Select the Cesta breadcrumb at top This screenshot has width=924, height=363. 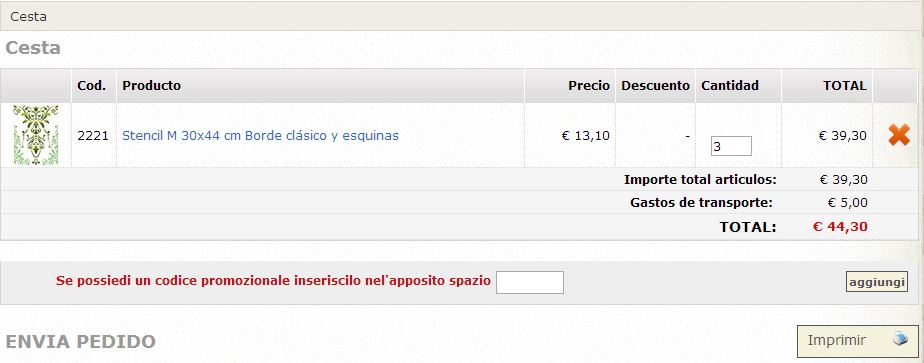28,16
